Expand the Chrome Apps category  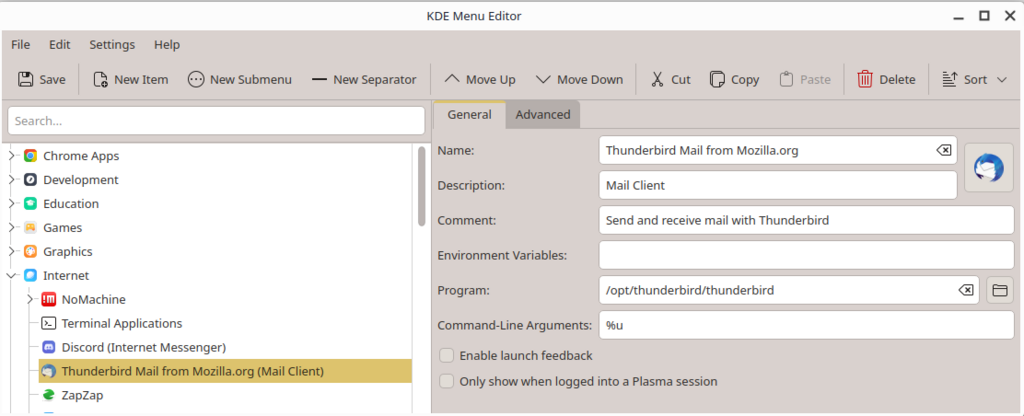(11, 156)
